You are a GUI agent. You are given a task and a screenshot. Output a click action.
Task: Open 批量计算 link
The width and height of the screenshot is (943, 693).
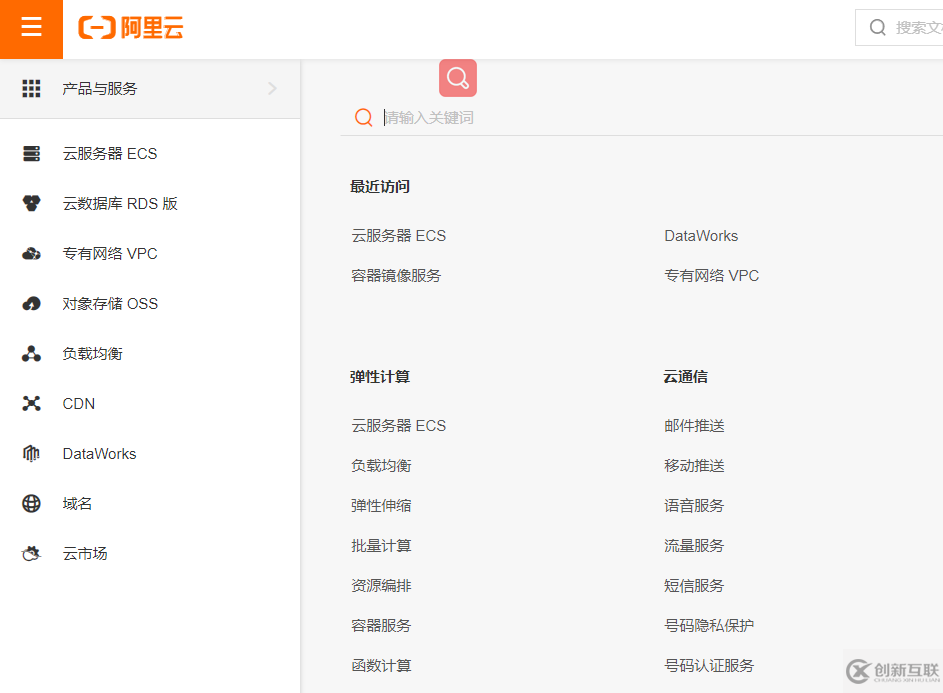[x=381, y=546]
